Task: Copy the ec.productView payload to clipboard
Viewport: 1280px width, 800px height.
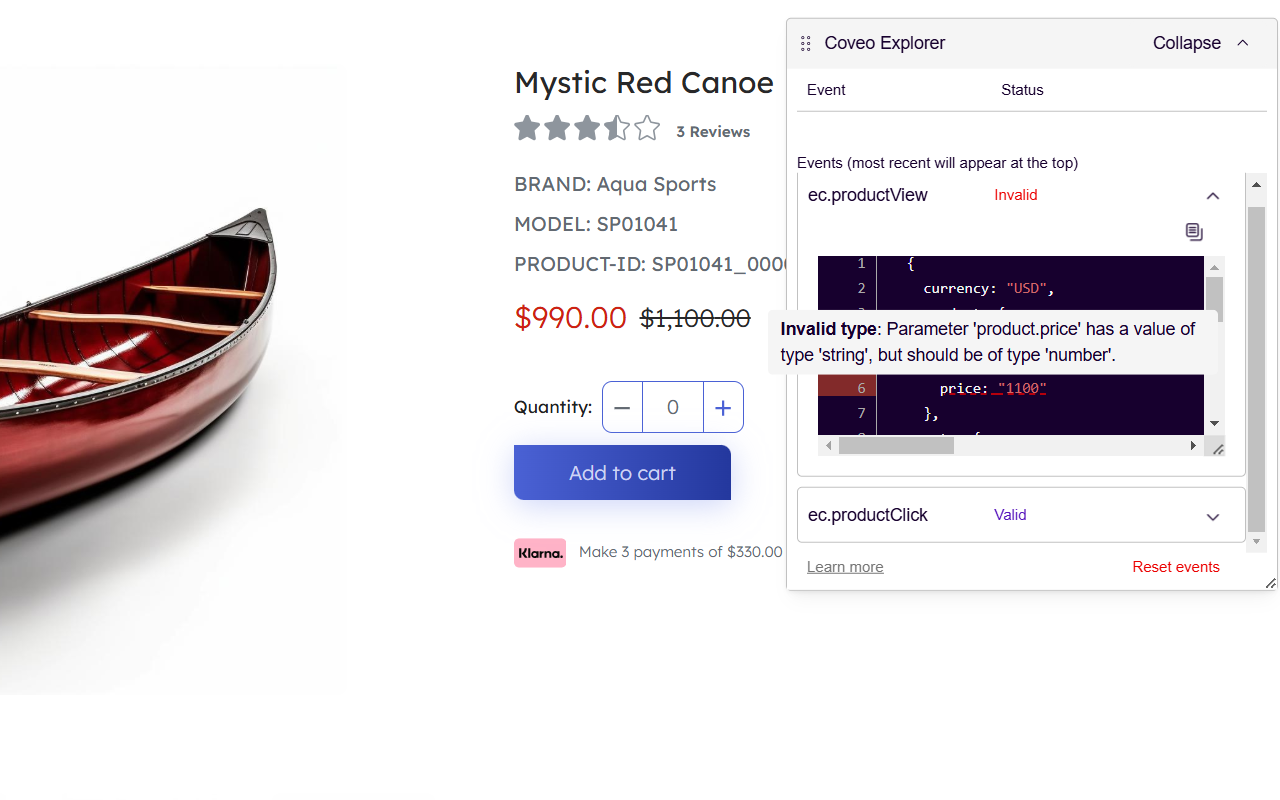Action: coord(1194,232)
